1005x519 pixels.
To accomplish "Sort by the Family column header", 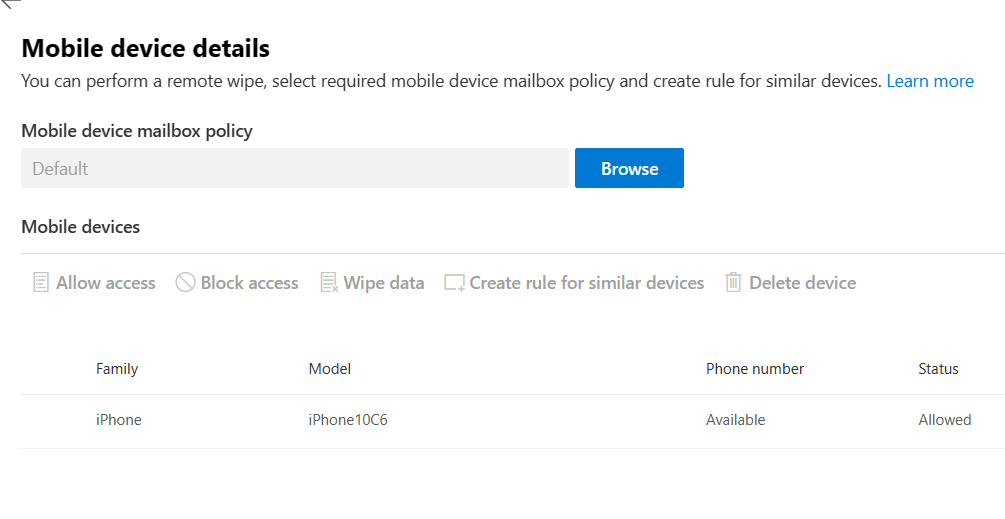I will (117, 369).
